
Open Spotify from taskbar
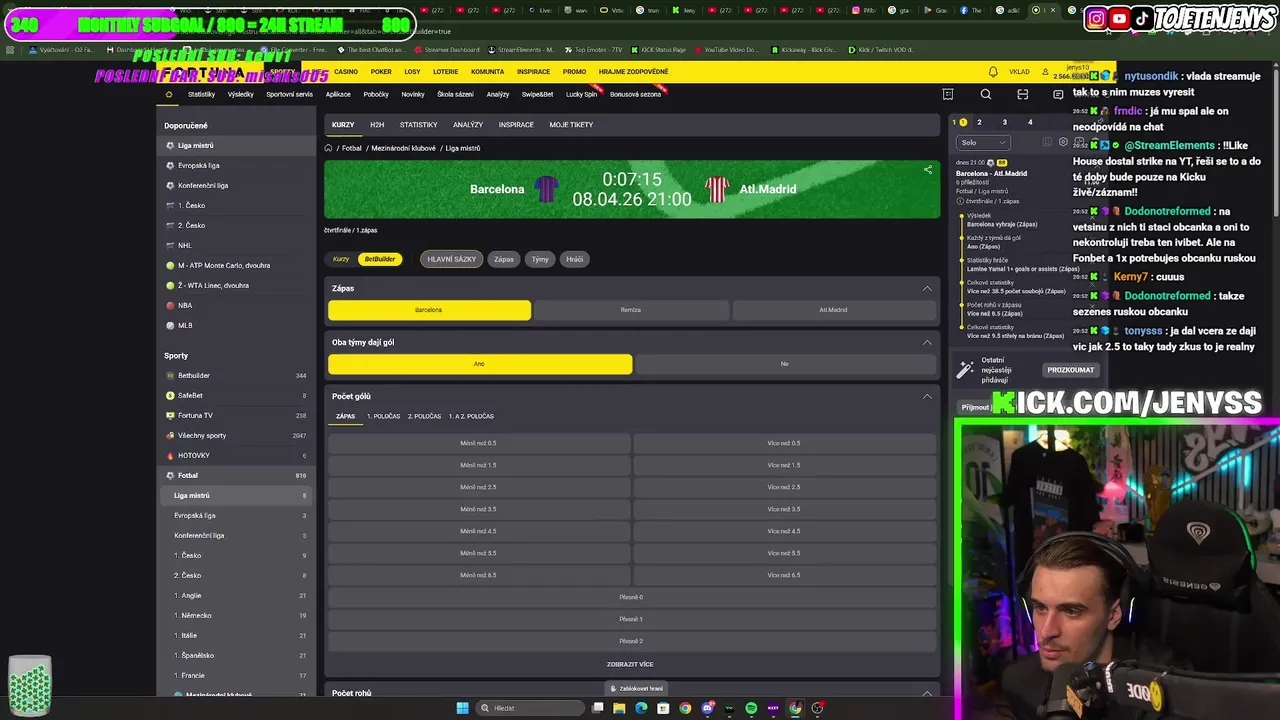point(751,708)
